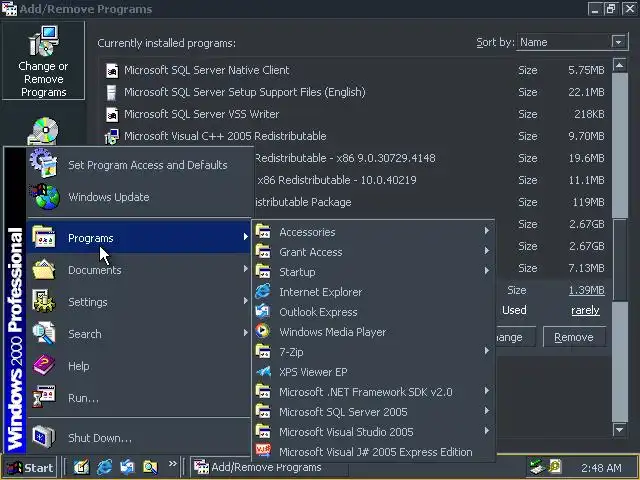Open the Programs menu item

pos(139,237)
